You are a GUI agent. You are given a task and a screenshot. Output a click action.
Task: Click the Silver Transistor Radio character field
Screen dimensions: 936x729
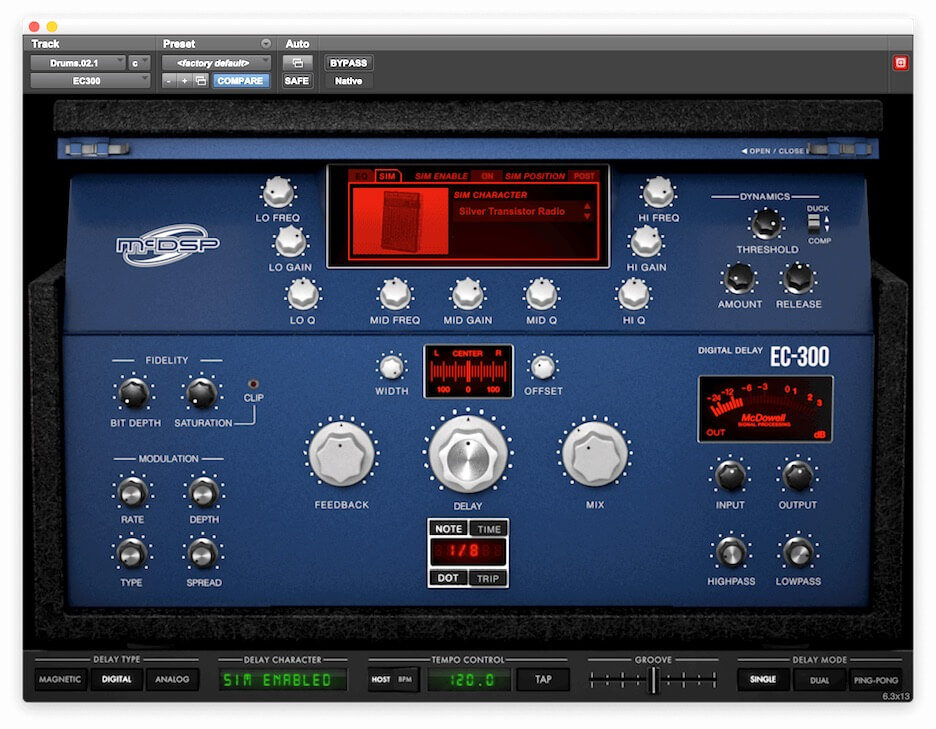[x=517, y=211]
